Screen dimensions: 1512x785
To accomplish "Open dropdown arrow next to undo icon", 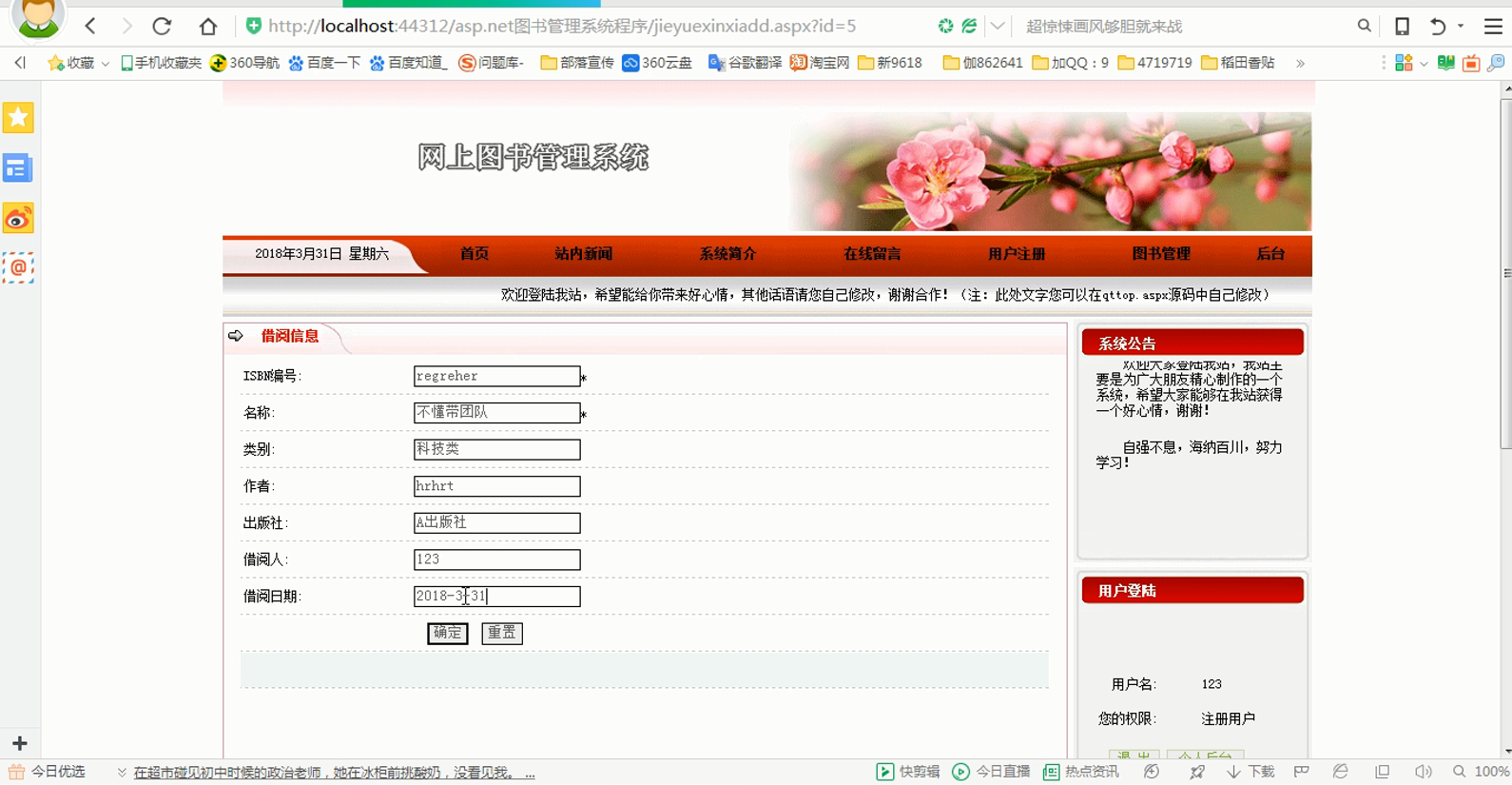I will pyautogui.click(x=1461, y=26).
